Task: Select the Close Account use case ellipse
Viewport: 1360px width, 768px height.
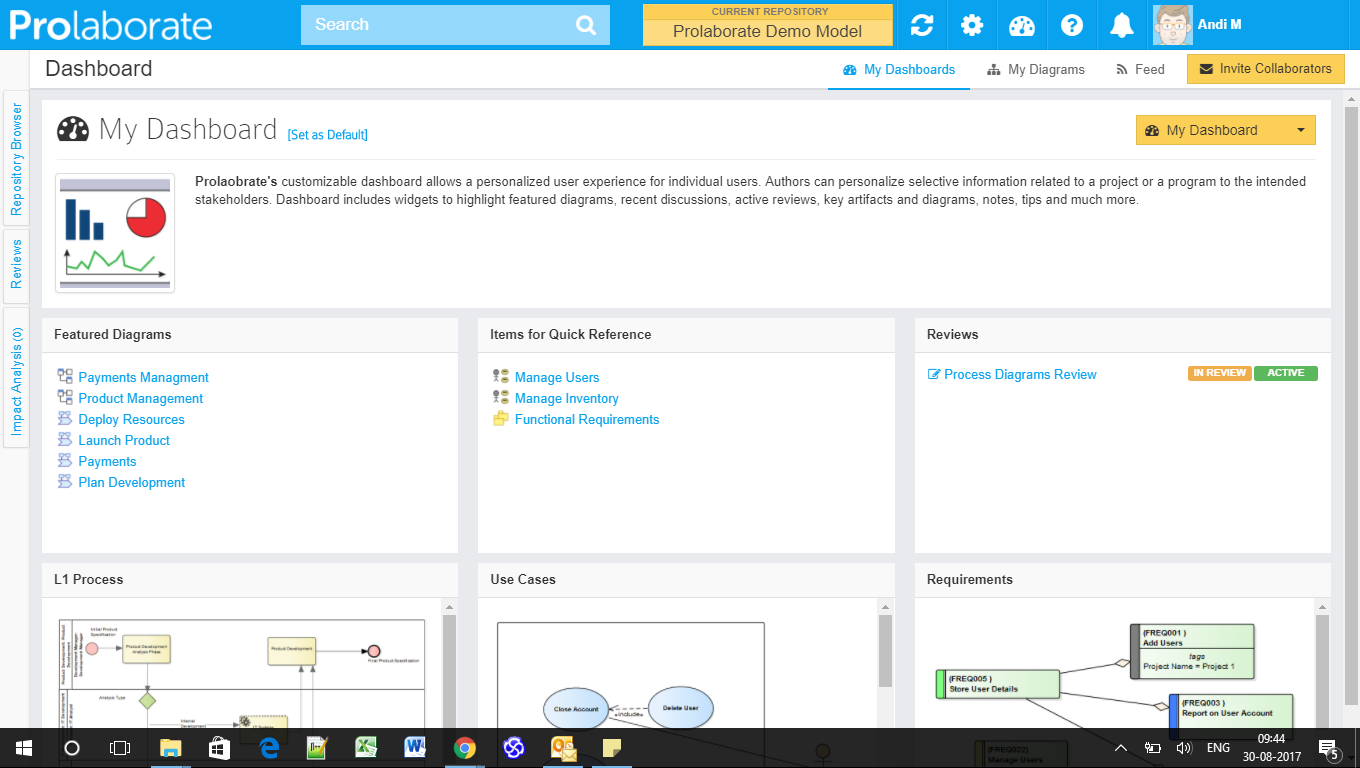Action: 576,709
